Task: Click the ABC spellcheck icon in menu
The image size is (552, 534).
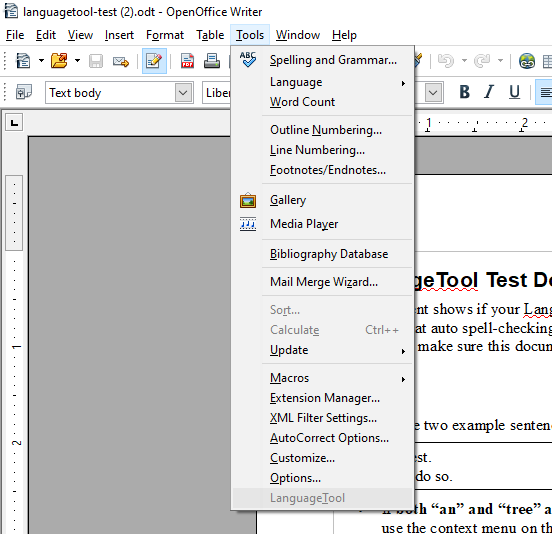Action: tap(248, 59)
